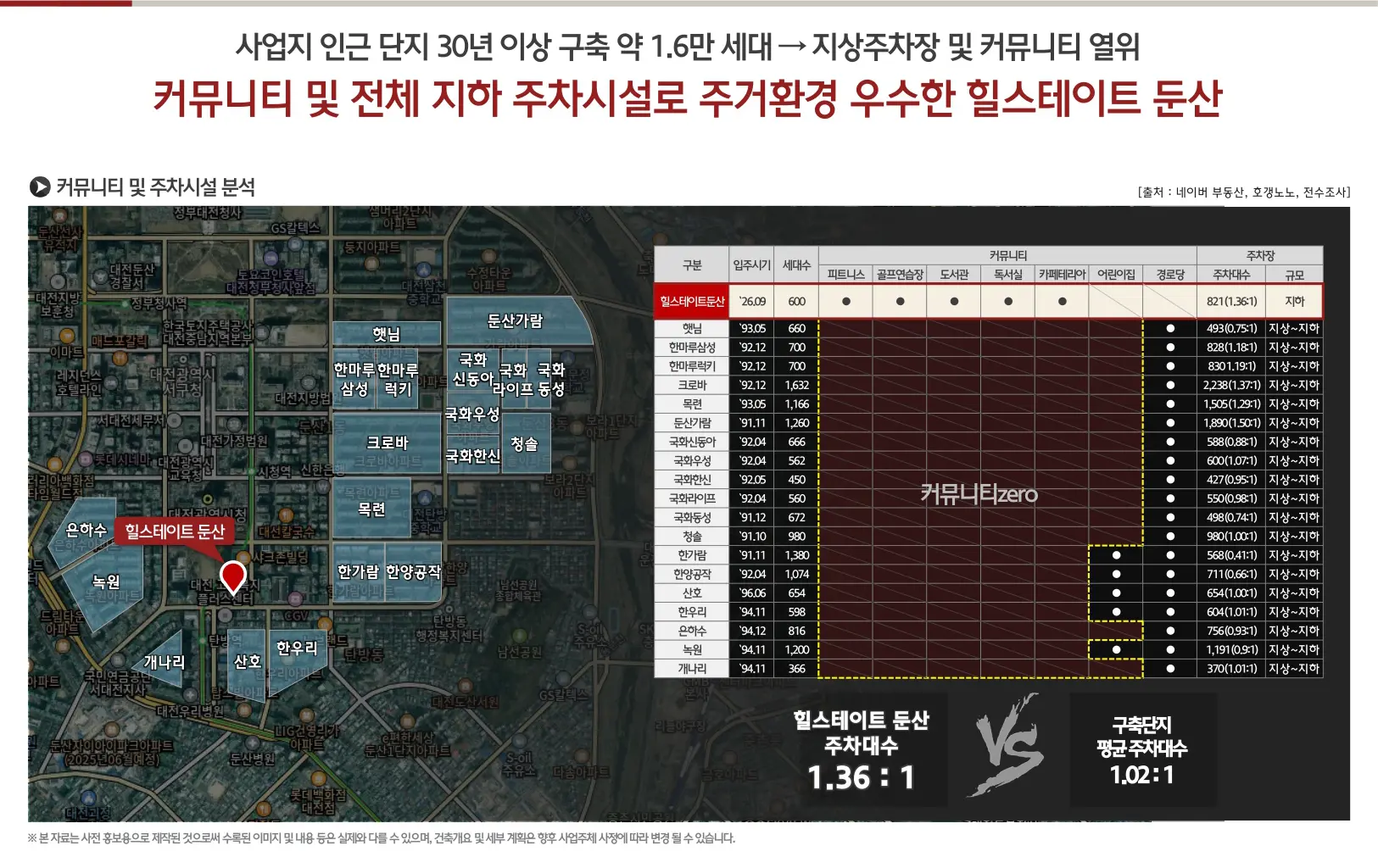Image resolution: width=1378 pixels, height=868 pixels.
Task: Select the 크로바 block on the map
Action: pyautogui.click(x=388, y=442)
